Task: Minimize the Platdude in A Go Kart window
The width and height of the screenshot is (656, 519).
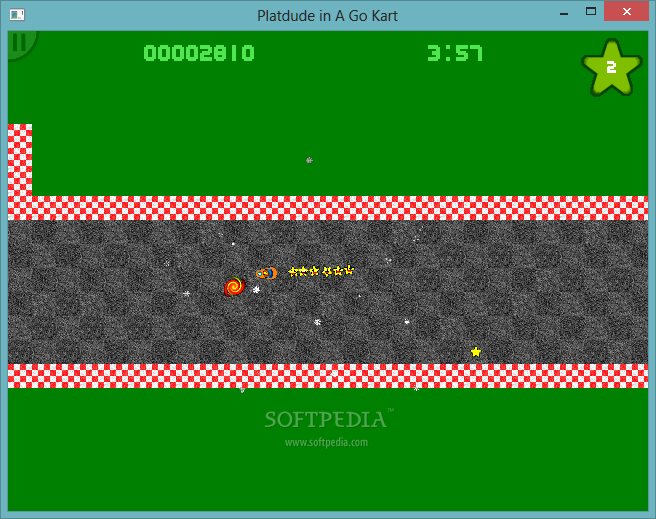Action: (x=564, y=14)
